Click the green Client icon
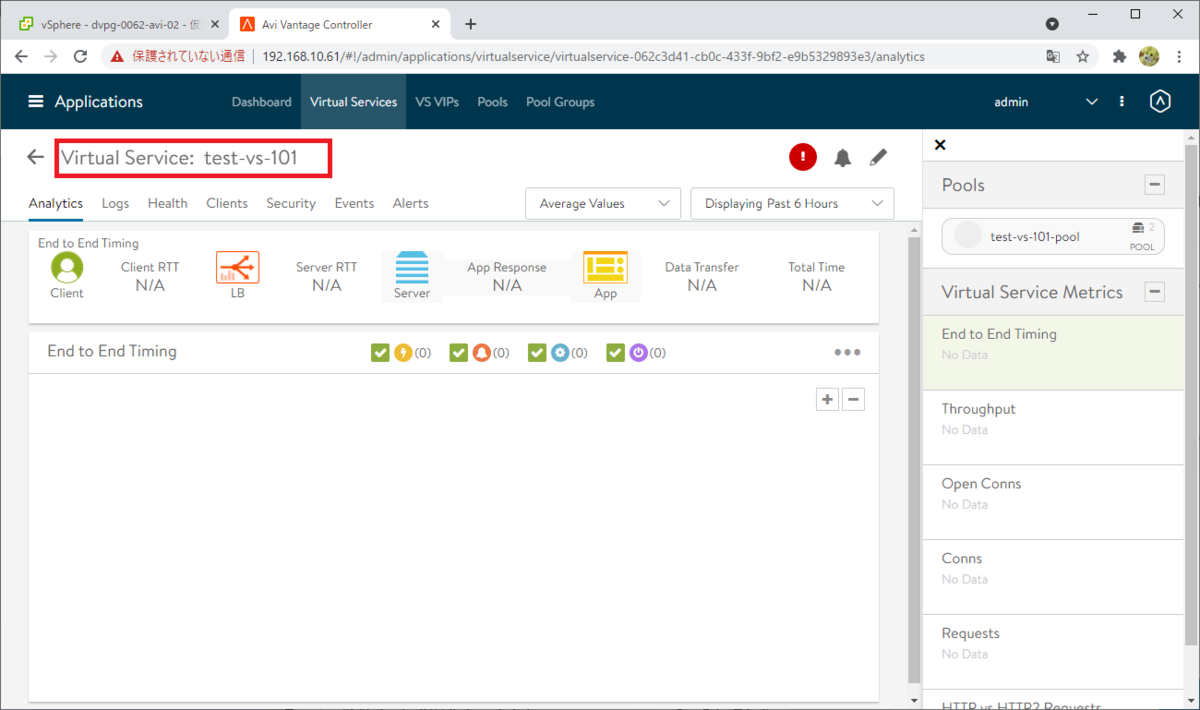This screenshot has height=710, width=1200. coord(67,267)
